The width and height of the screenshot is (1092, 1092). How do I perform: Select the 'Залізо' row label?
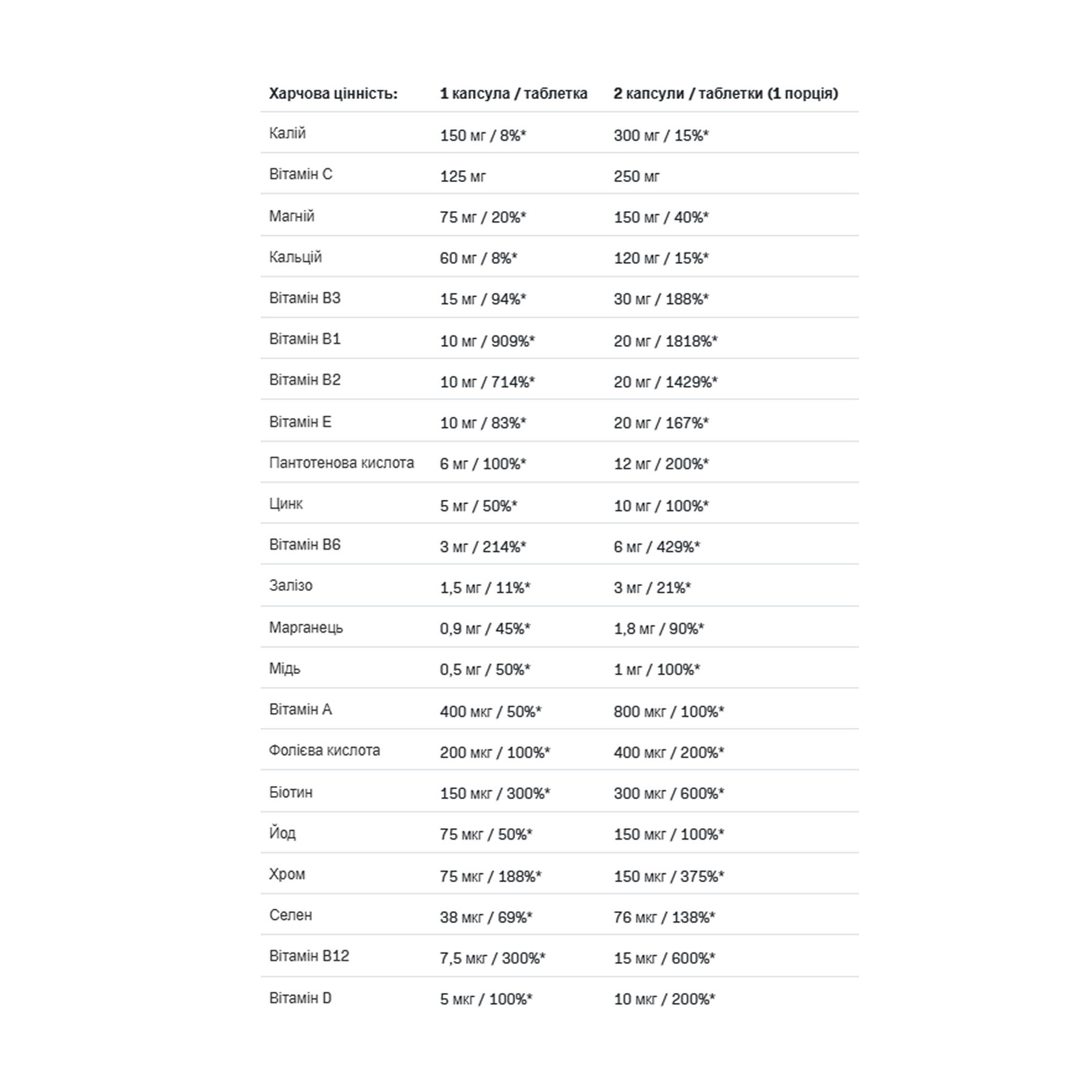[x=291, y=585]
